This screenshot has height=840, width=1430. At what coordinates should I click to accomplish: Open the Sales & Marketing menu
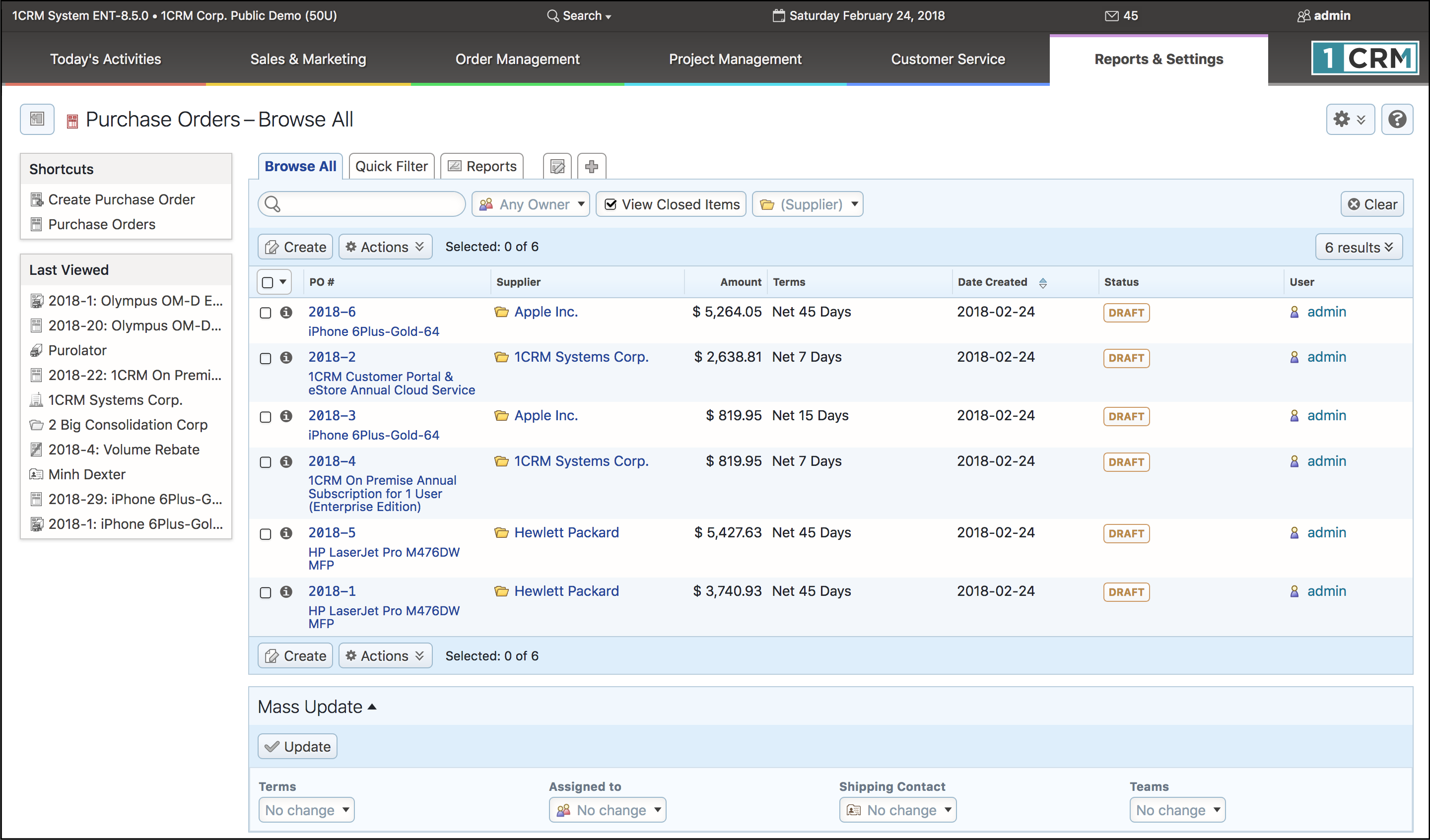tap(308, 59)
